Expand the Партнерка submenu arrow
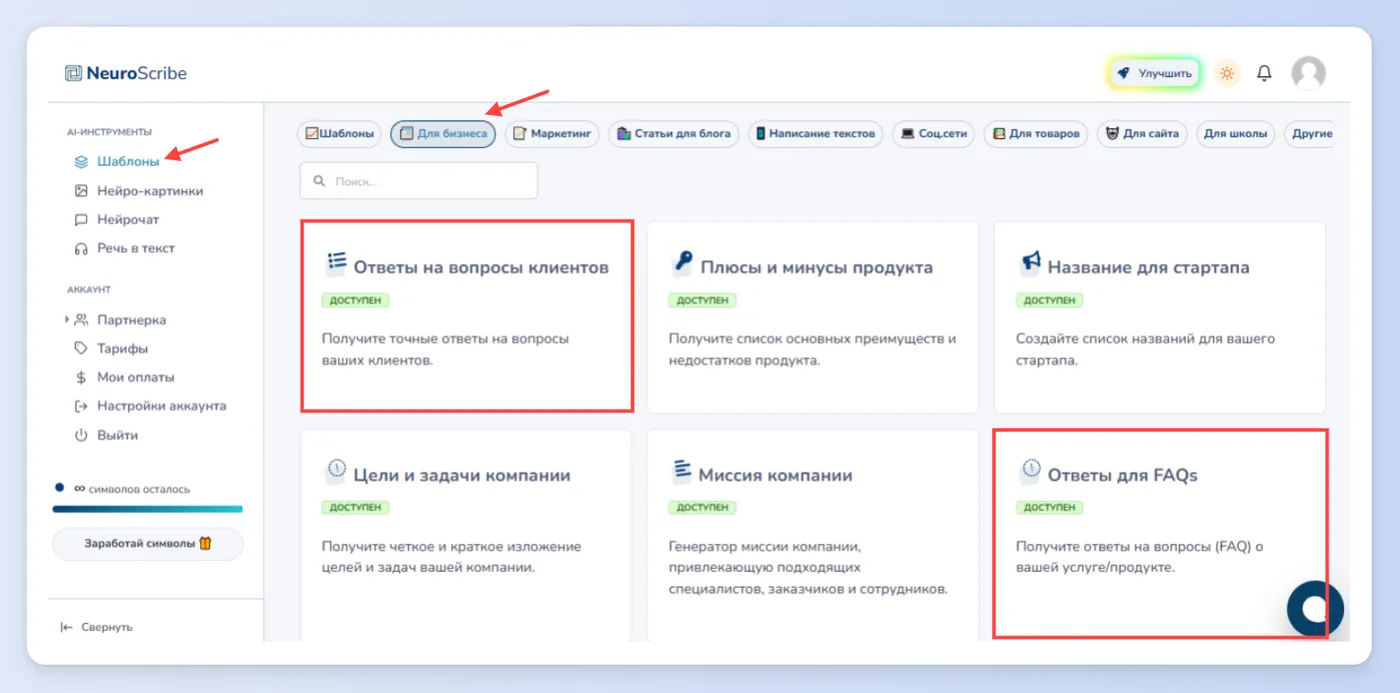 coord(67,320)
